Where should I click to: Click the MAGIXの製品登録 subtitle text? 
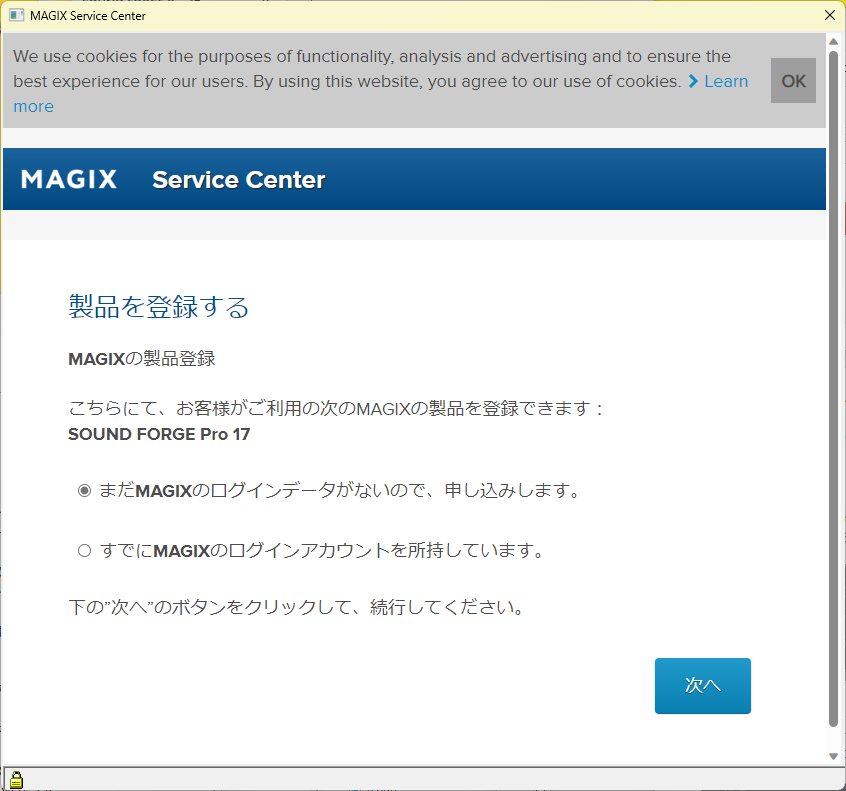[142, 358]
